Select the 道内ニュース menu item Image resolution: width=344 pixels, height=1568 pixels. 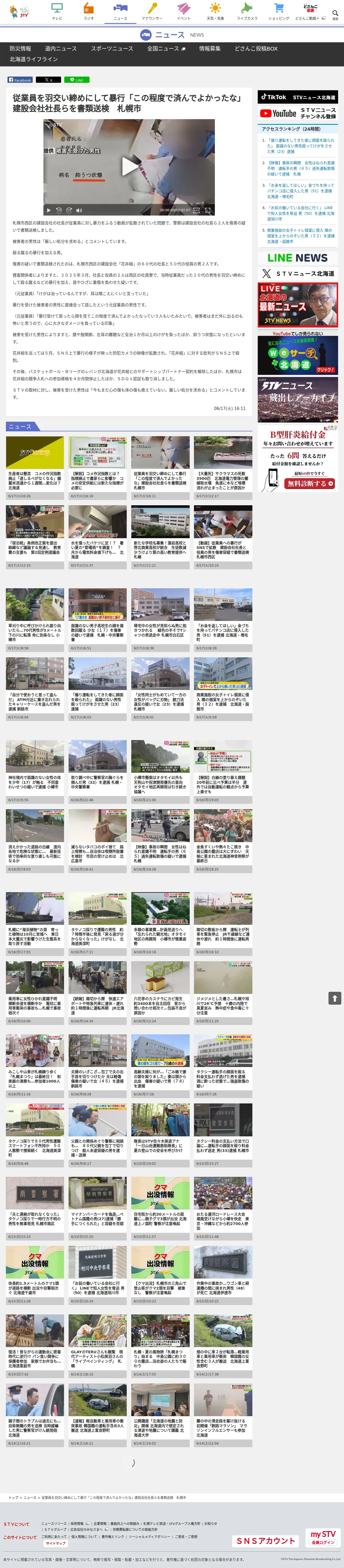pyautogui.click(x=61, y=48)
